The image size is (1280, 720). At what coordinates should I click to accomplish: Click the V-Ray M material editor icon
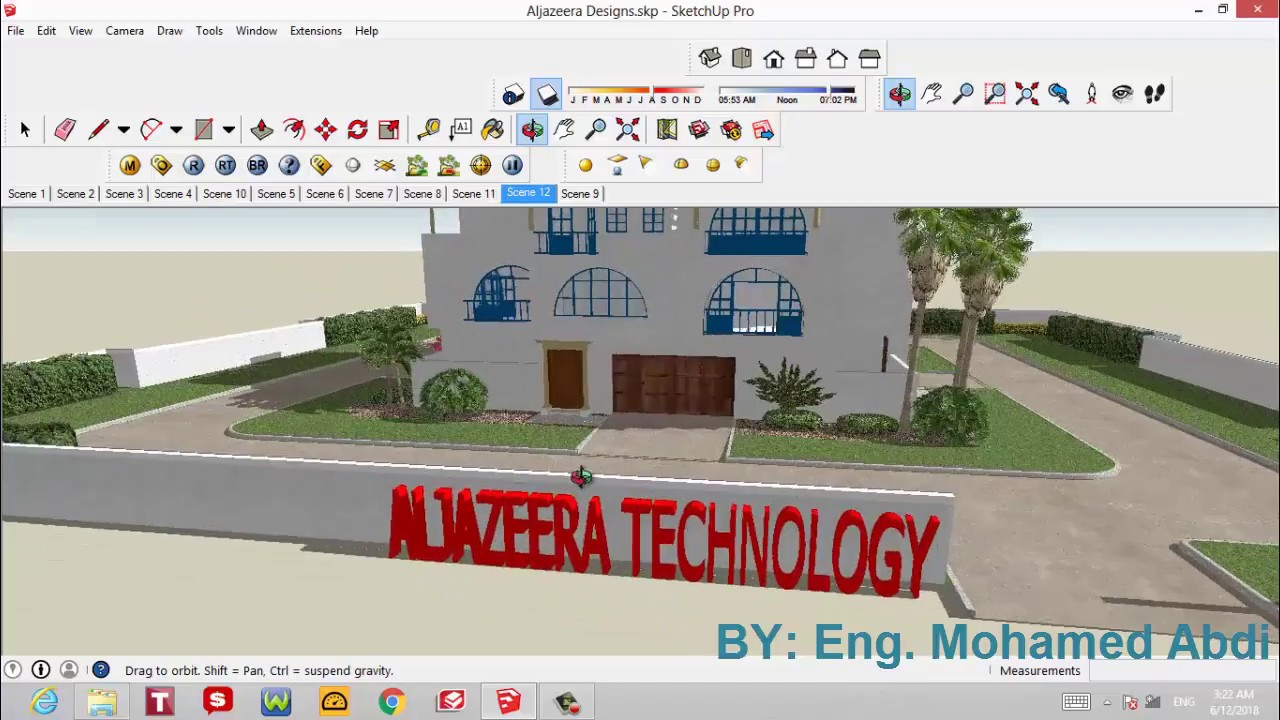click(130, 165)
